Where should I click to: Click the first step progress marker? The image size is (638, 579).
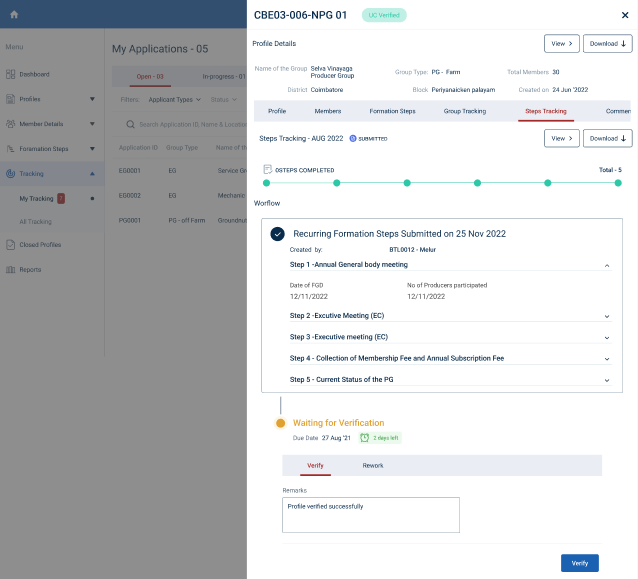pyautogui.click(x=266, y=183)
